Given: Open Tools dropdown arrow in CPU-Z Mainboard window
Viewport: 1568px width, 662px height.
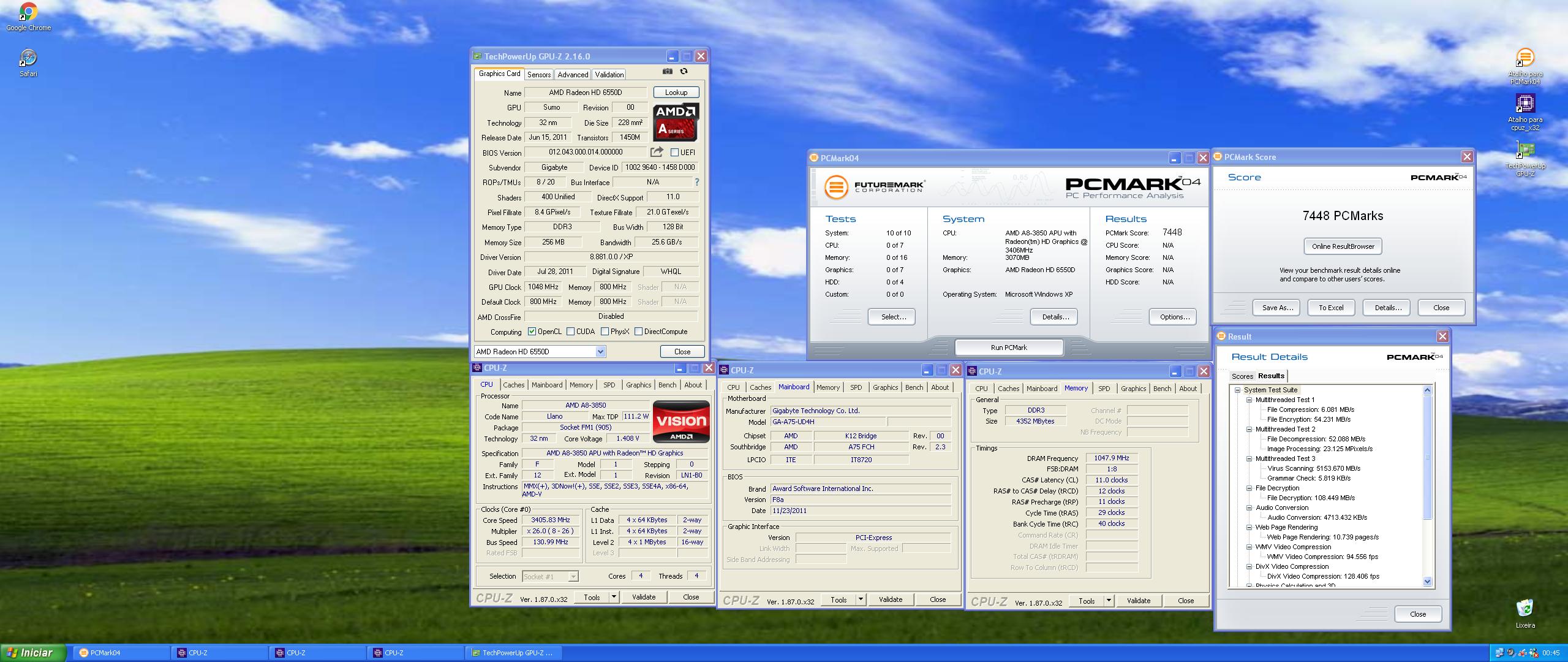Looking at the screenshot, I should [861, 599].
